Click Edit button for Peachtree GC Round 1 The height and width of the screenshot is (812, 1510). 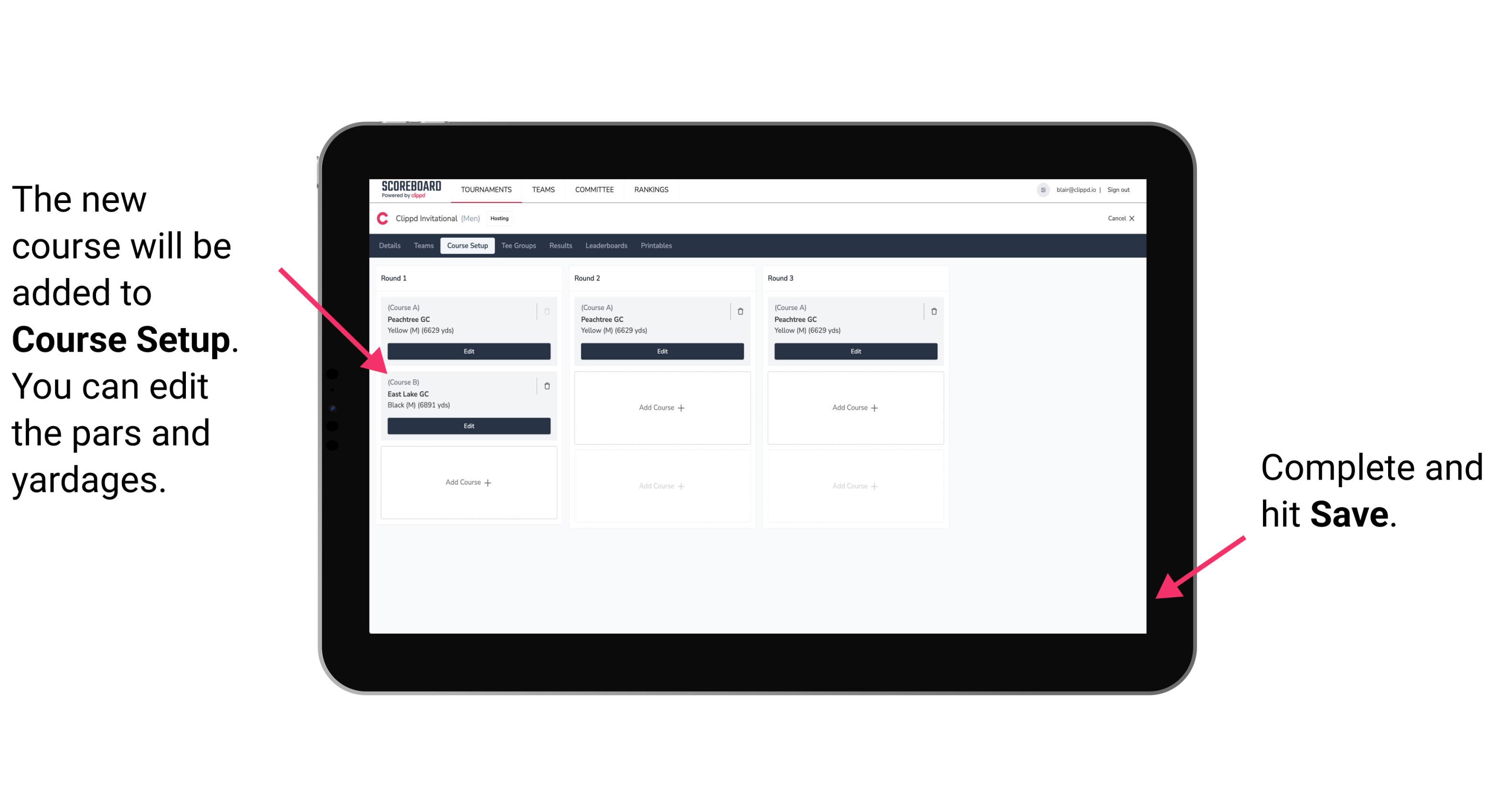[x=468, y=350]
